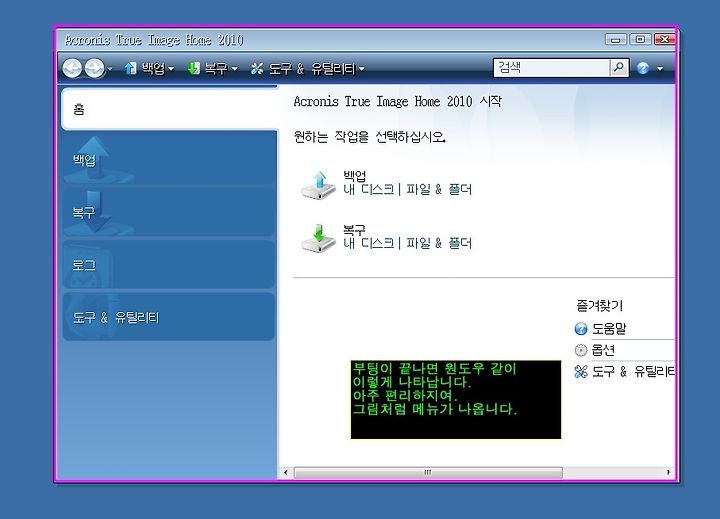Focus the 검색 search input field
720x519 pixels.
point(551,68)
